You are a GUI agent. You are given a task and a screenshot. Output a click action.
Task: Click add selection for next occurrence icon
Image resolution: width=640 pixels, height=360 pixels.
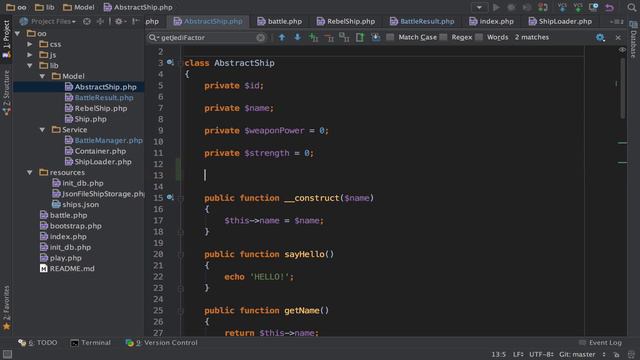point(313,38)
